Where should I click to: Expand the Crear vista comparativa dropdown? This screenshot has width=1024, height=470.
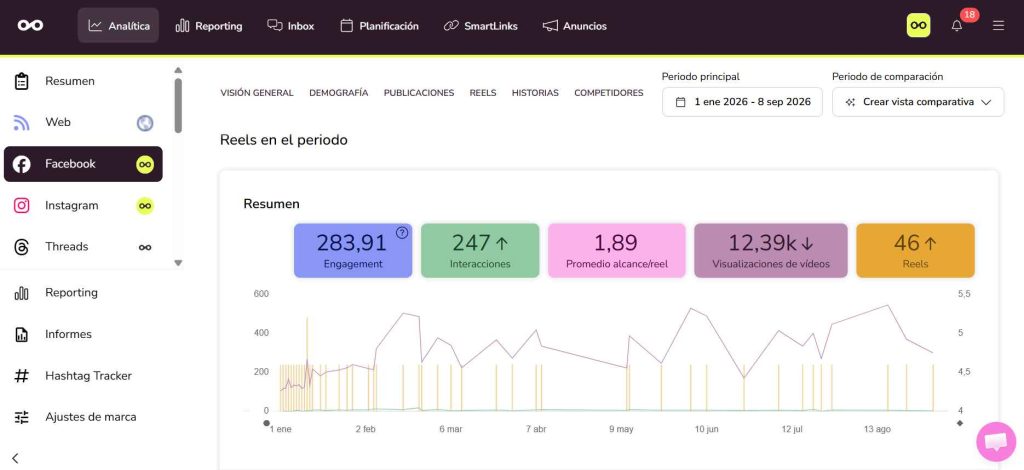(x=918, y=102)
